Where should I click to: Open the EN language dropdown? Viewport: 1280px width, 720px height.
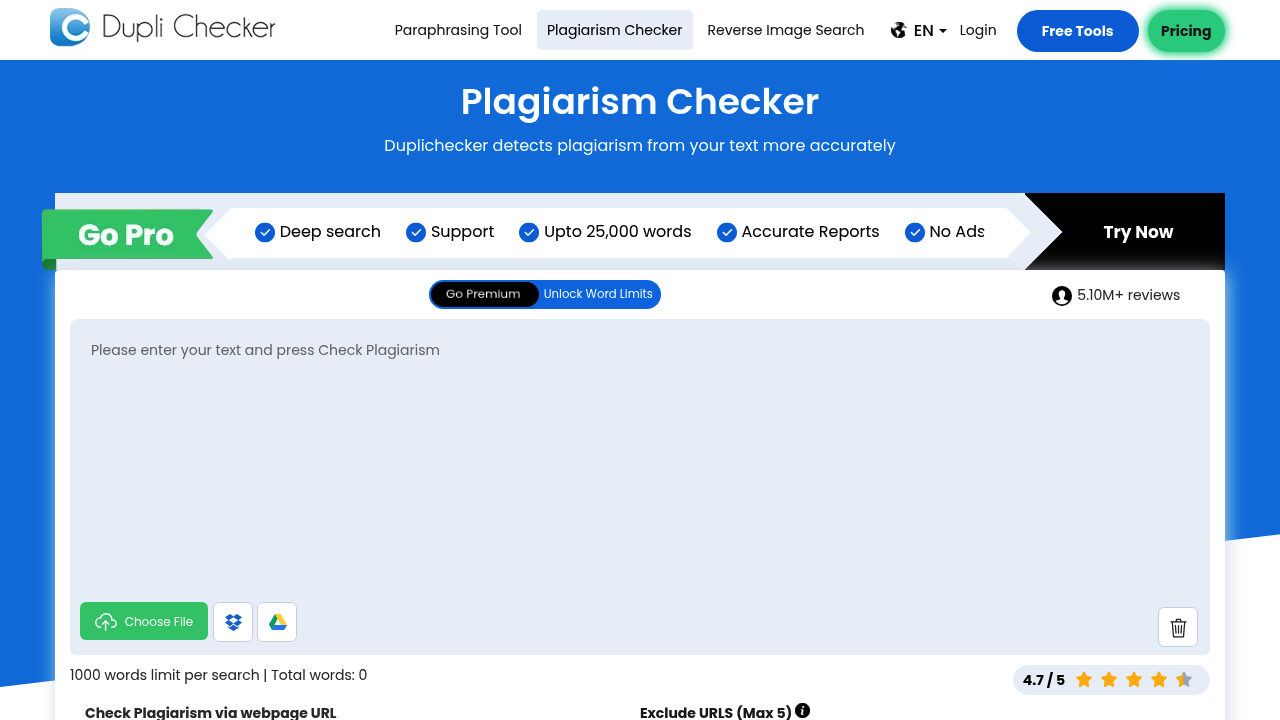[930, 31]
